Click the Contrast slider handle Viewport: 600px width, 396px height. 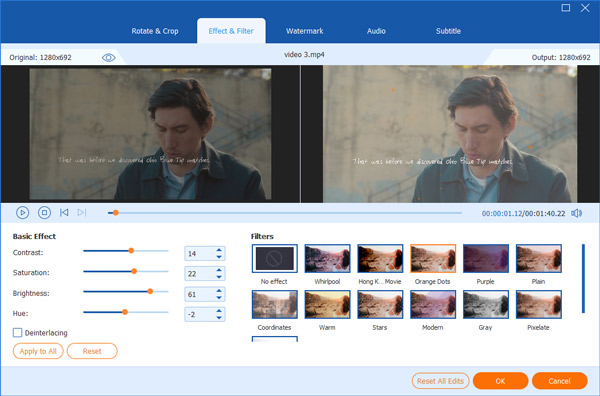[131, 251]
